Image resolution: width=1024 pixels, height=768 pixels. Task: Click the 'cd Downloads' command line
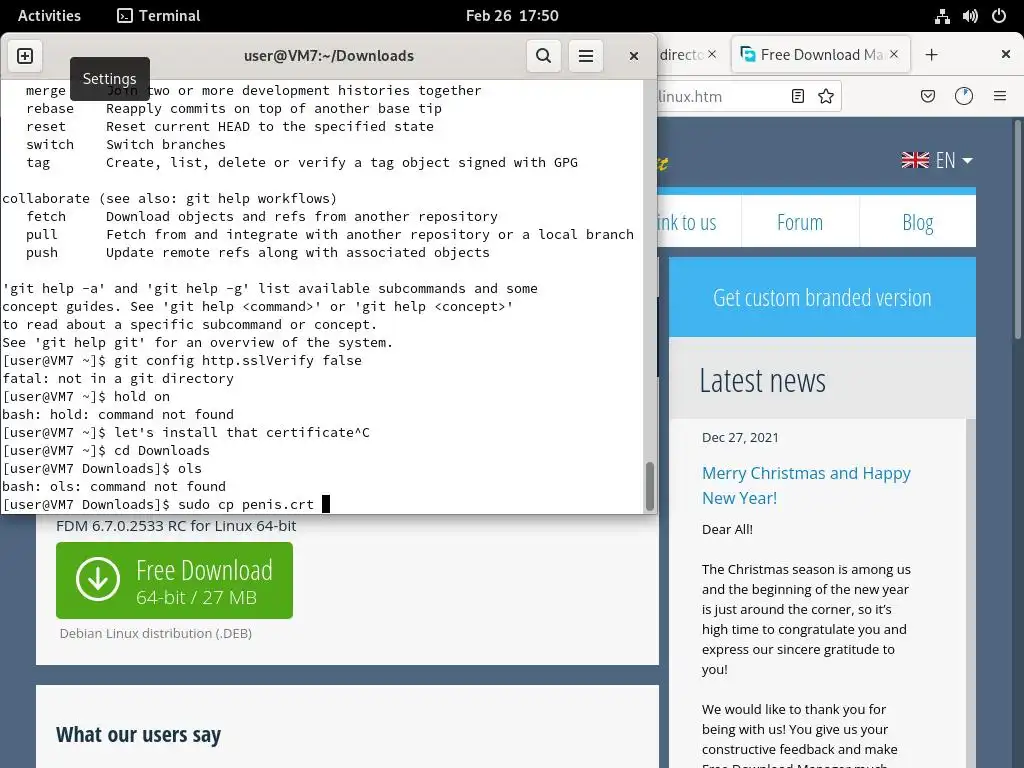161,451
